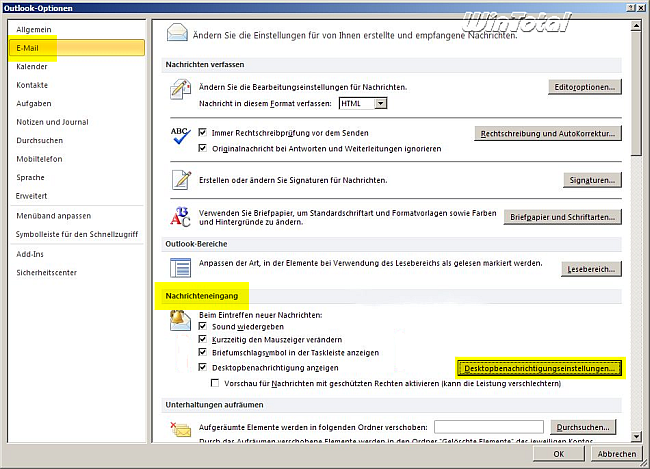Click the scrollbar up arrow
Image resolution: width=650 pixels, height=469 pixels.
pyautogui.click(x=636, y=26)
